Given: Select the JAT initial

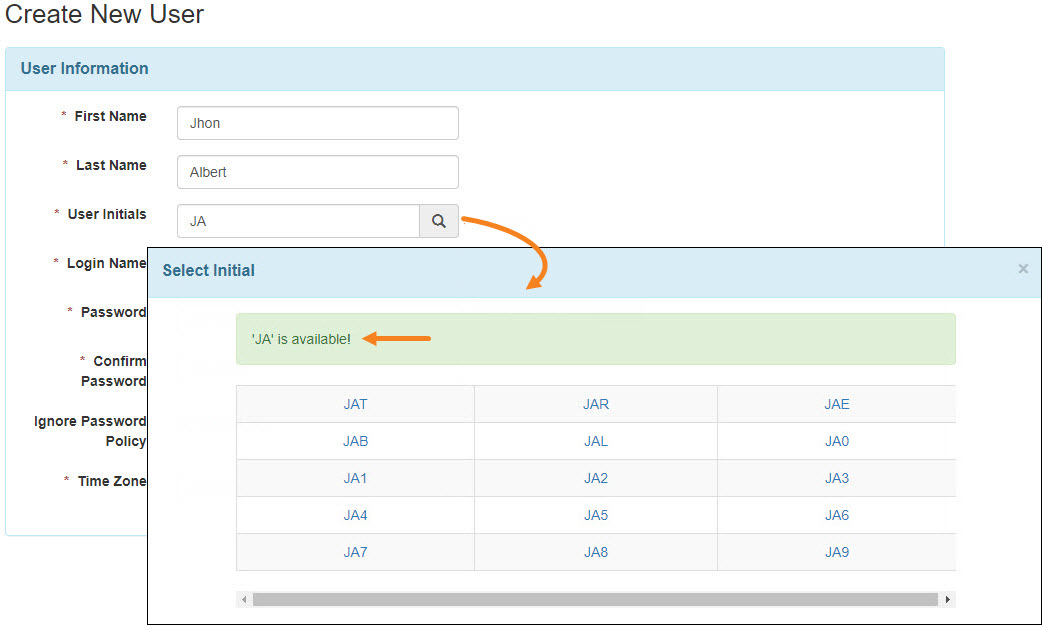Looking at the screenshot, I should [x=355, y=404].
